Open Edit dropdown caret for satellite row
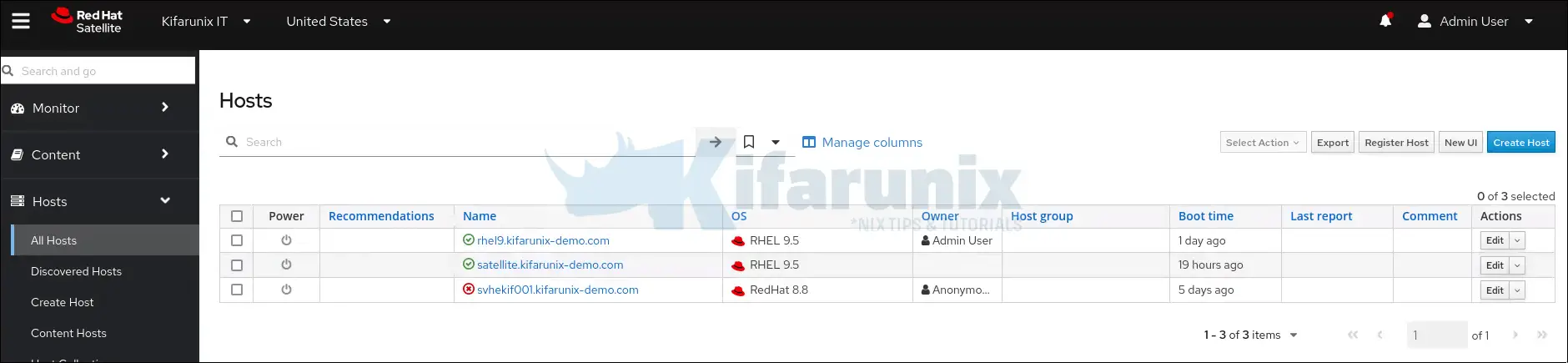The image size is (1568, 363). coord(1517,266)
